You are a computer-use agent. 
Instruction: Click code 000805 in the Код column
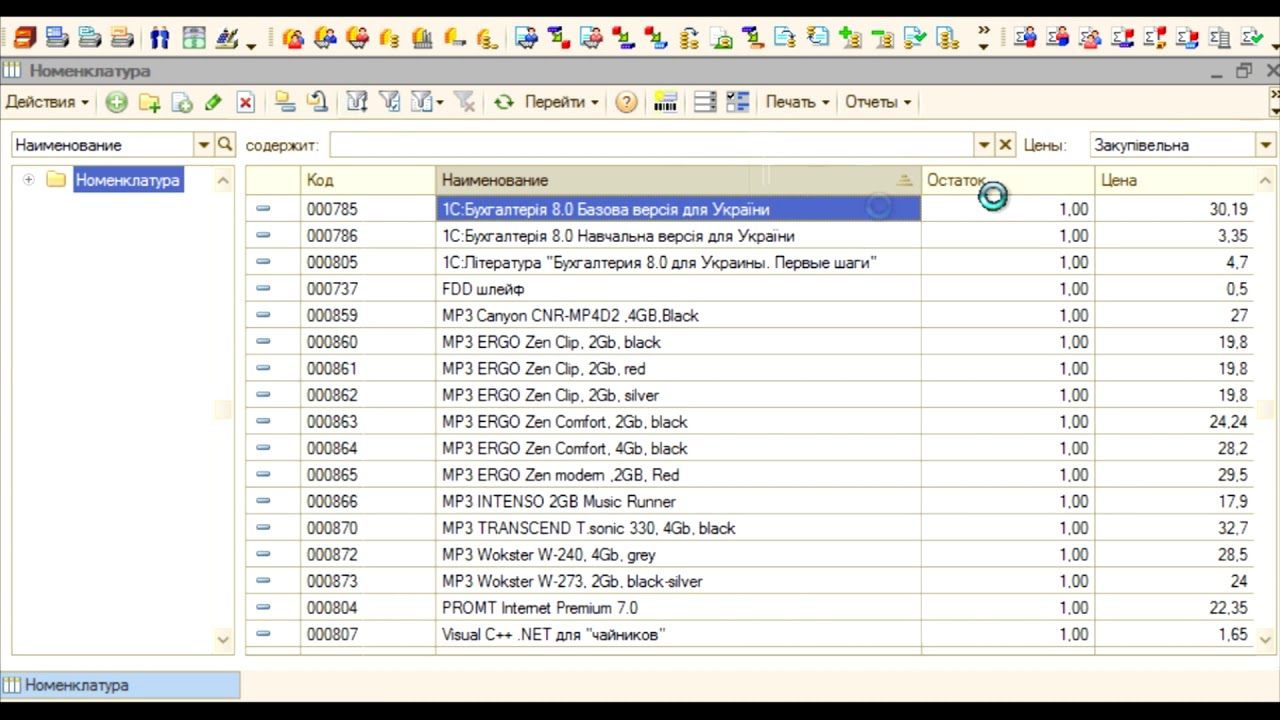pyautogui.click(x=332, y=262)
